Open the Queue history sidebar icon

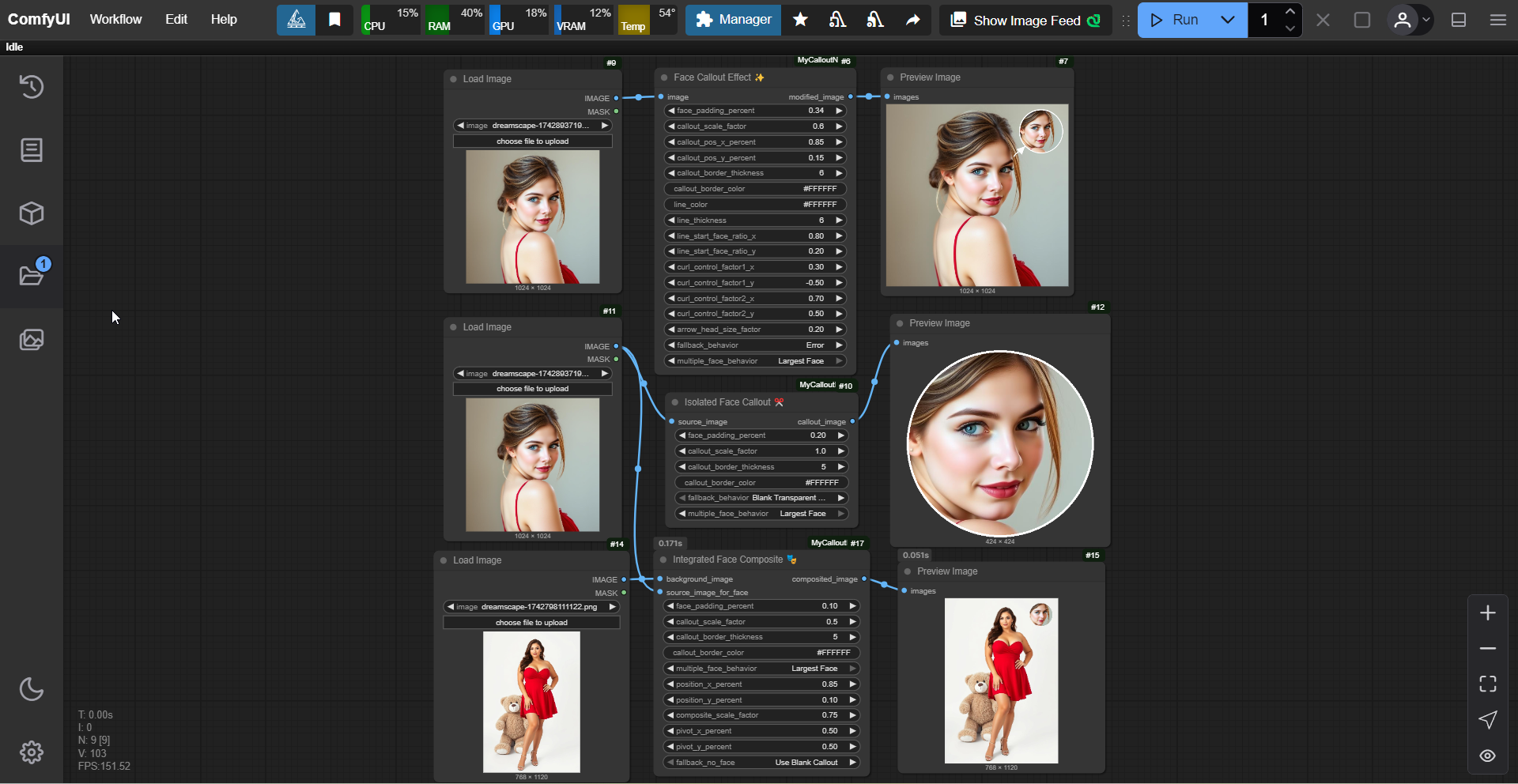click(32, 86)
